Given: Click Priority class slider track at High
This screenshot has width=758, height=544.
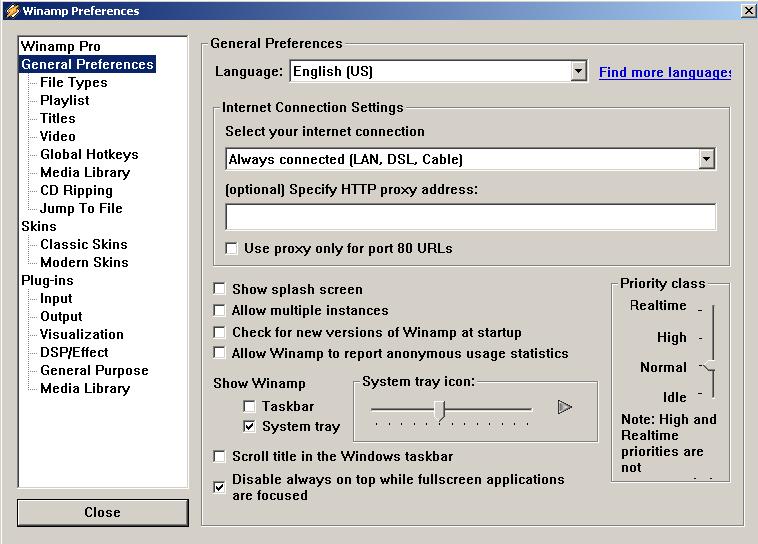Looking at the screenshot, I should coord(714,338).
